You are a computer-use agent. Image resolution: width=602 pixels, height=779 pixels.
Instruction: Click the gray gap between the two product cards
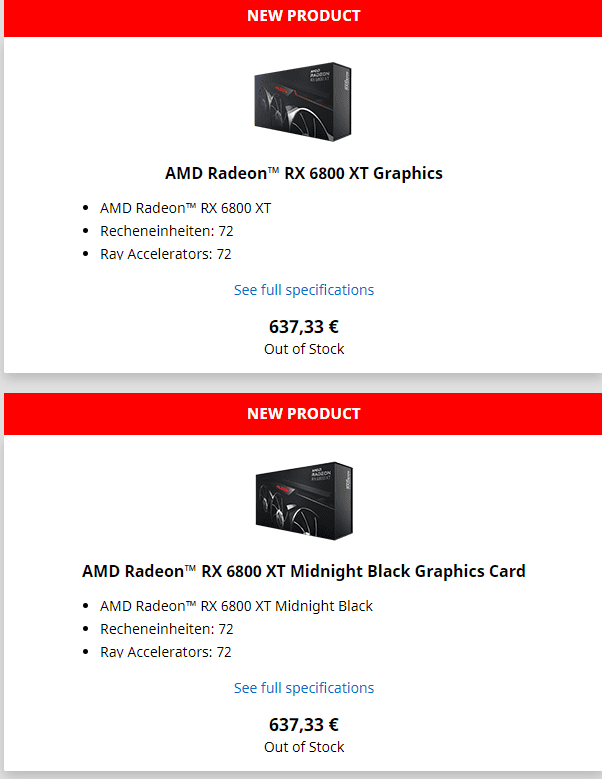[303, 384]
